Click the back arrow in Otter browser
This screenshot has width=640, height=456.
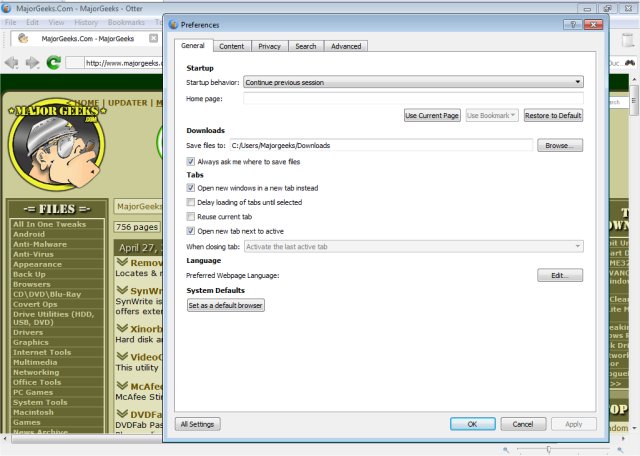[x=12, y=62]
